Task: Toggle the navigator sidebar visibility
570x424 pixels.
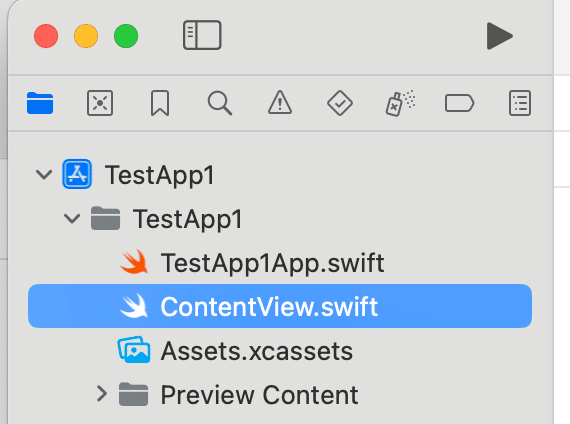Action: pyautogui.click(x=202, y=35)
